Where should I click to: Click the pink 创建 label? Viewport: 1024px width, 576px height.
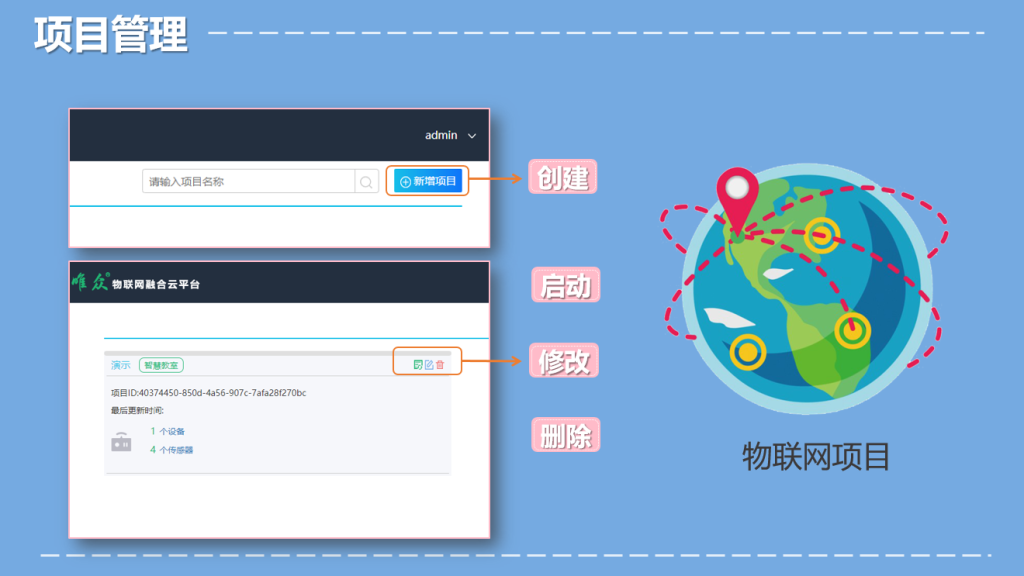563,177
